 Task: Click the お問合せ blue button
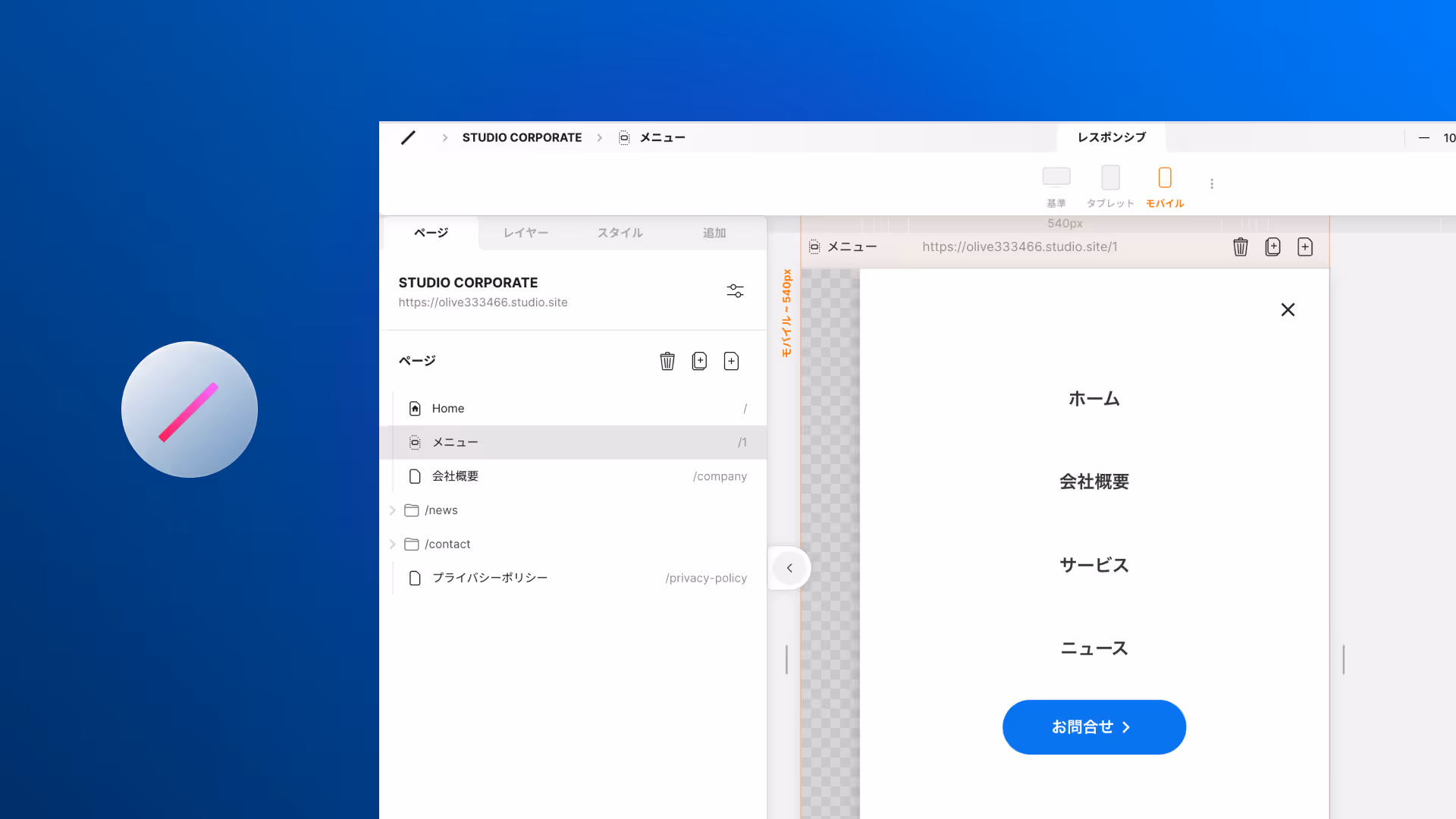pyautogui.click(x=1094, y=727)
